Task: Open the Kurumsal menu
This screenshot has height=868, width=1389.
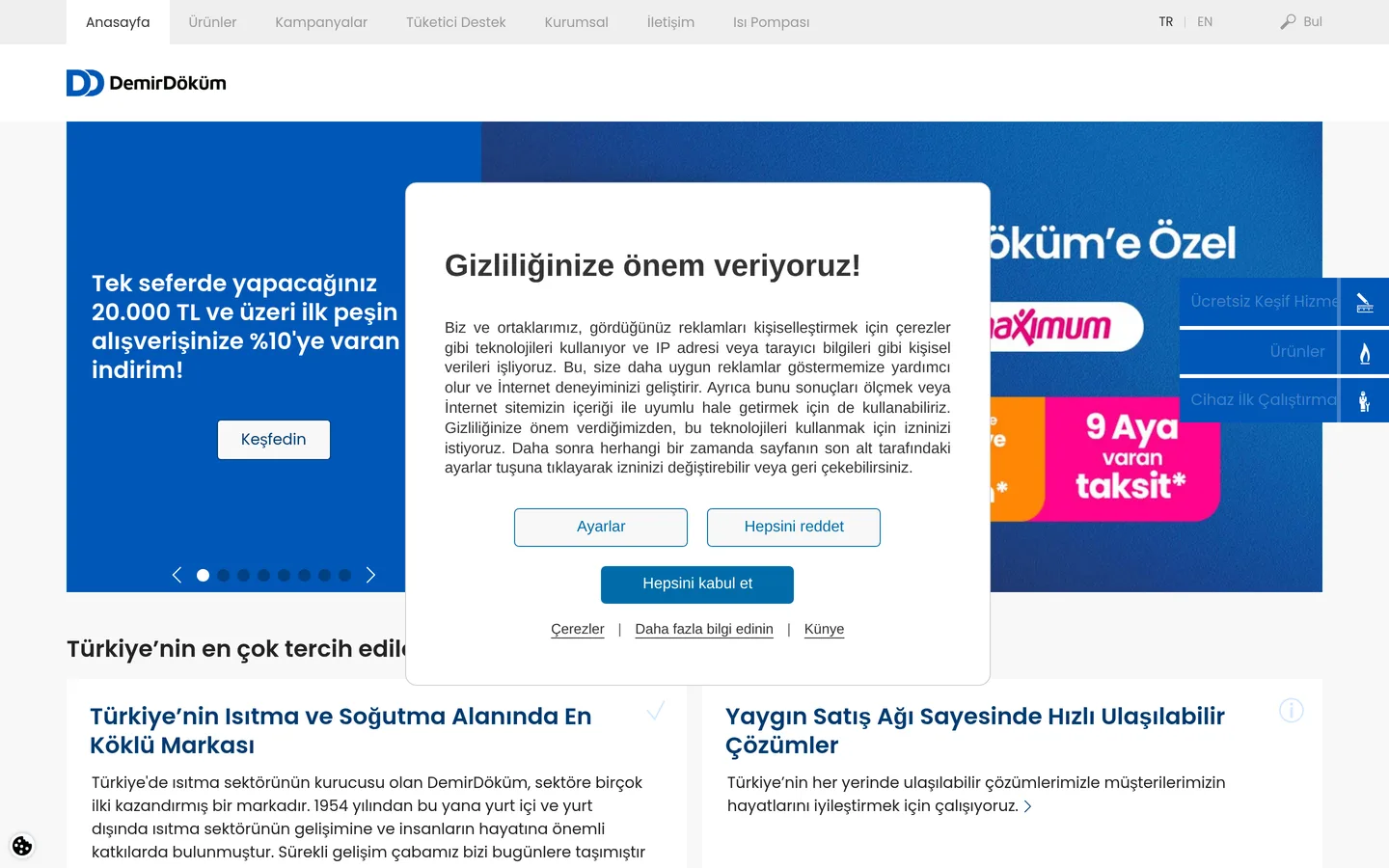Action: (x=576, y=22)
